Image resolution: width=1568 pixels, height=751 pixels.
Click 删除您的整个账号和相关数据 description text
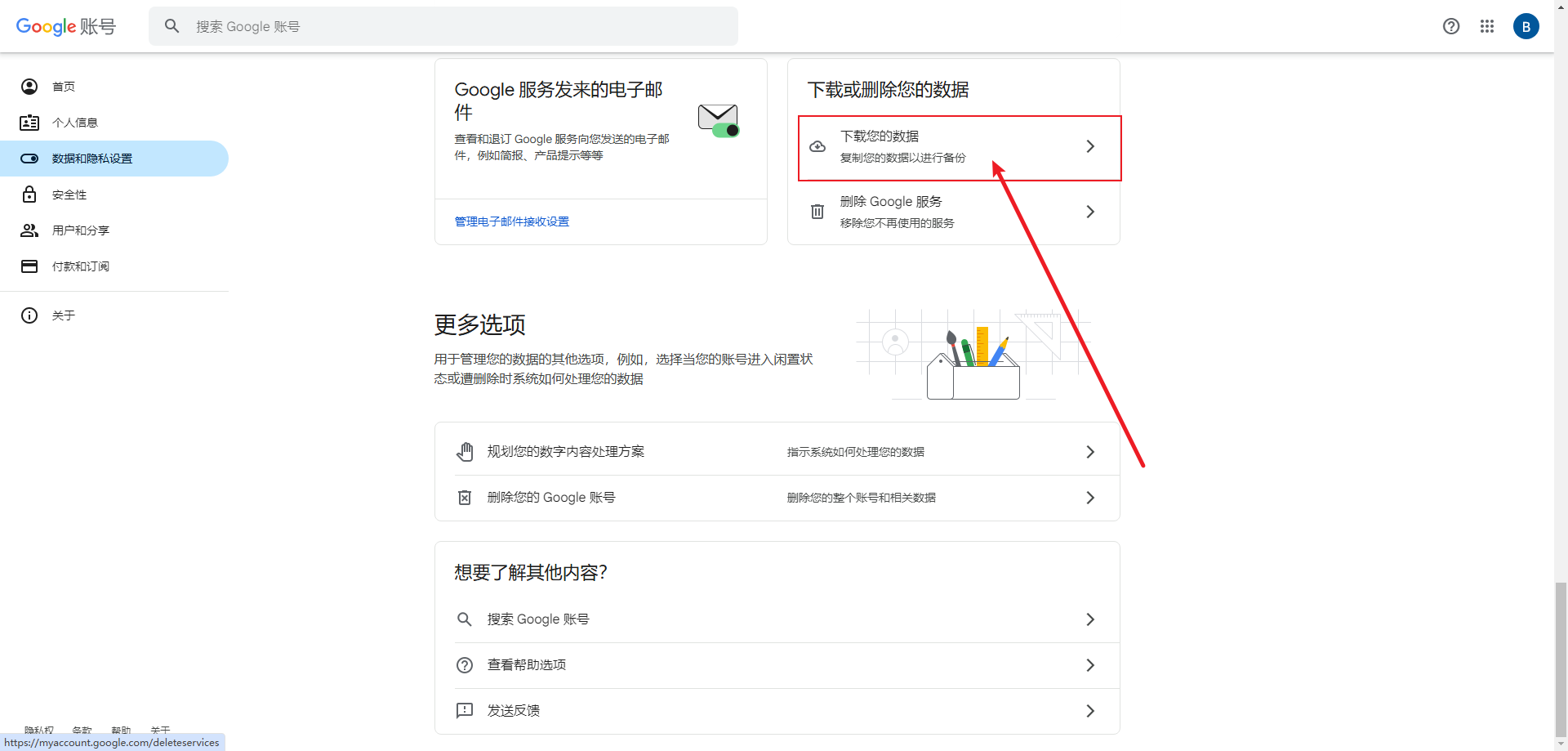coord(862,498)
